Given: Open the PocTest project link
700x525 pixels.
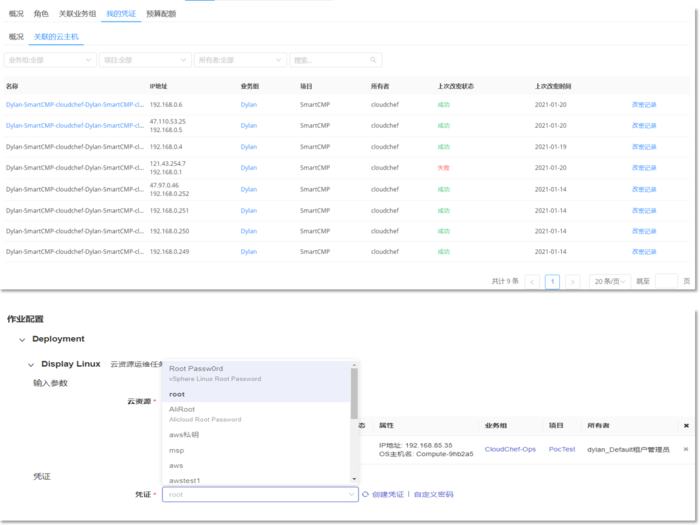Looking at the screenshot, I should (x=562, y=449).
